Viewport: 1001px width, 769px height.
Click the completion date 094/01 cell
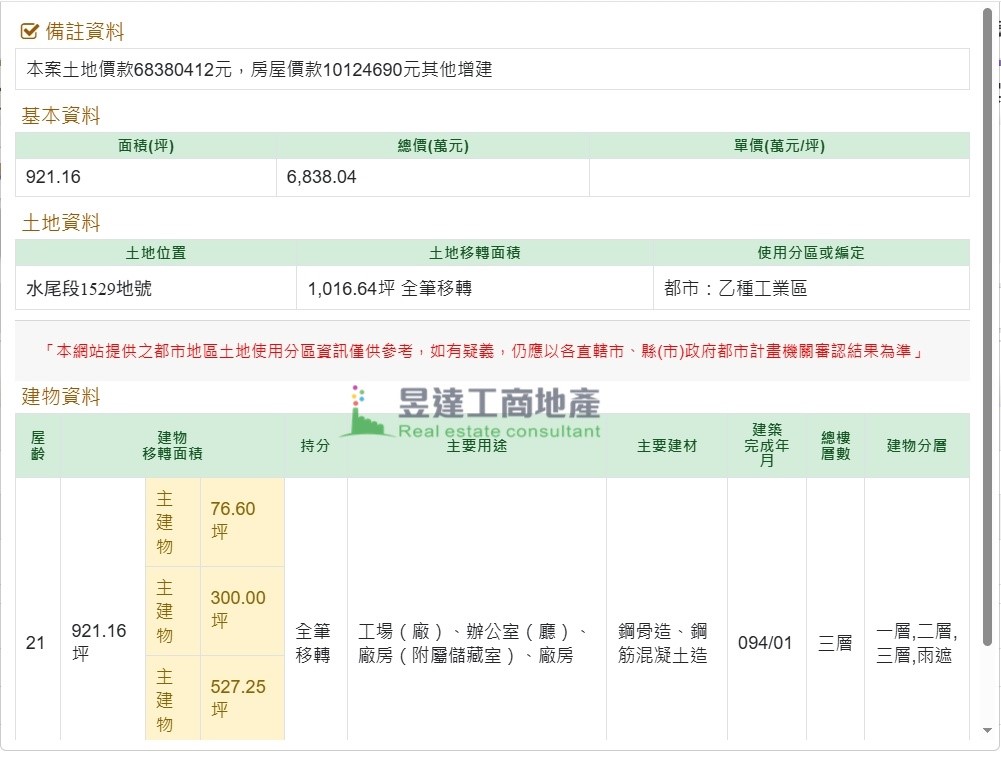coord(765,643)
